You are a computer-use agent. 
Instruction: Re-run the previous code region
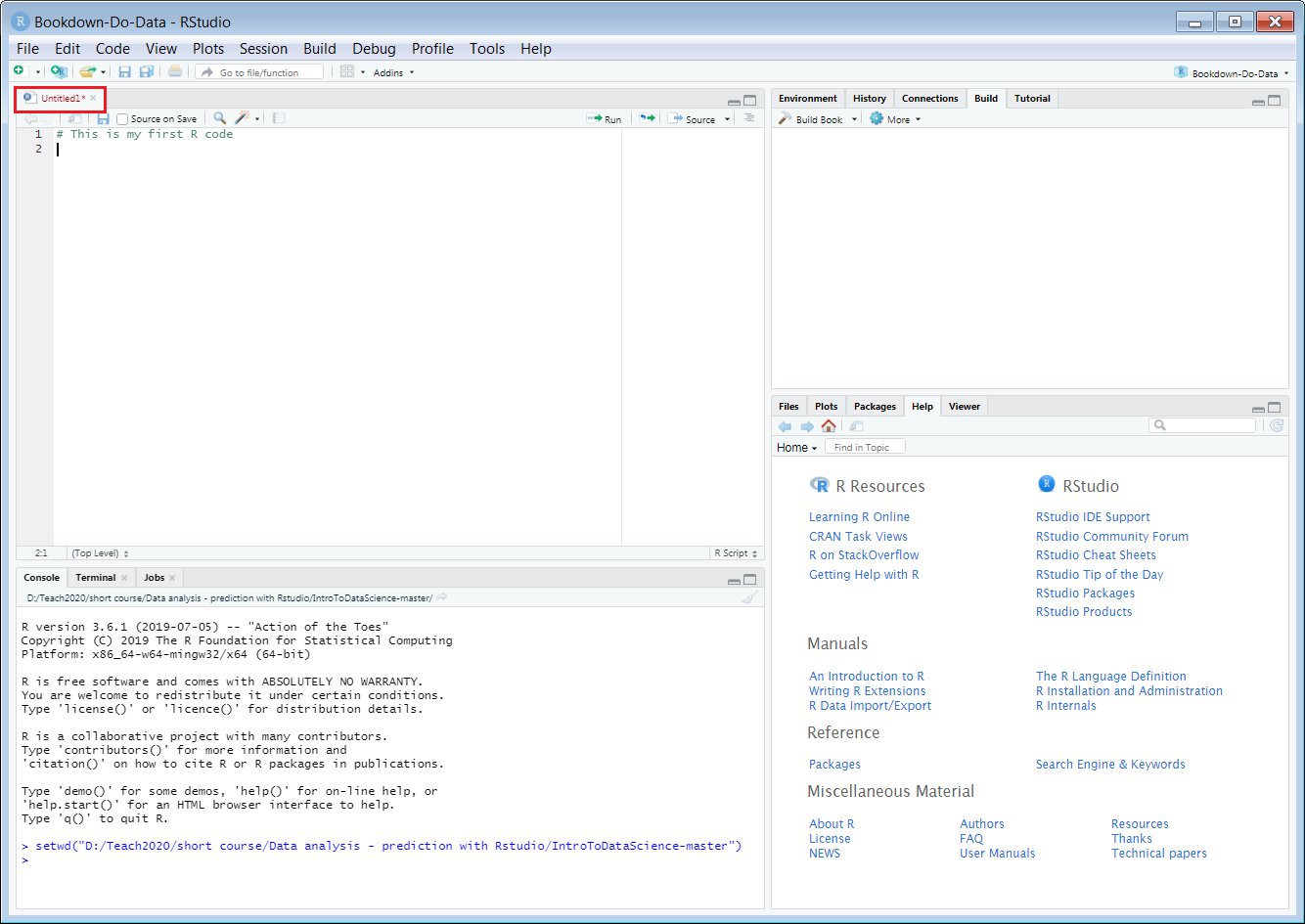[x=645, y=118]
